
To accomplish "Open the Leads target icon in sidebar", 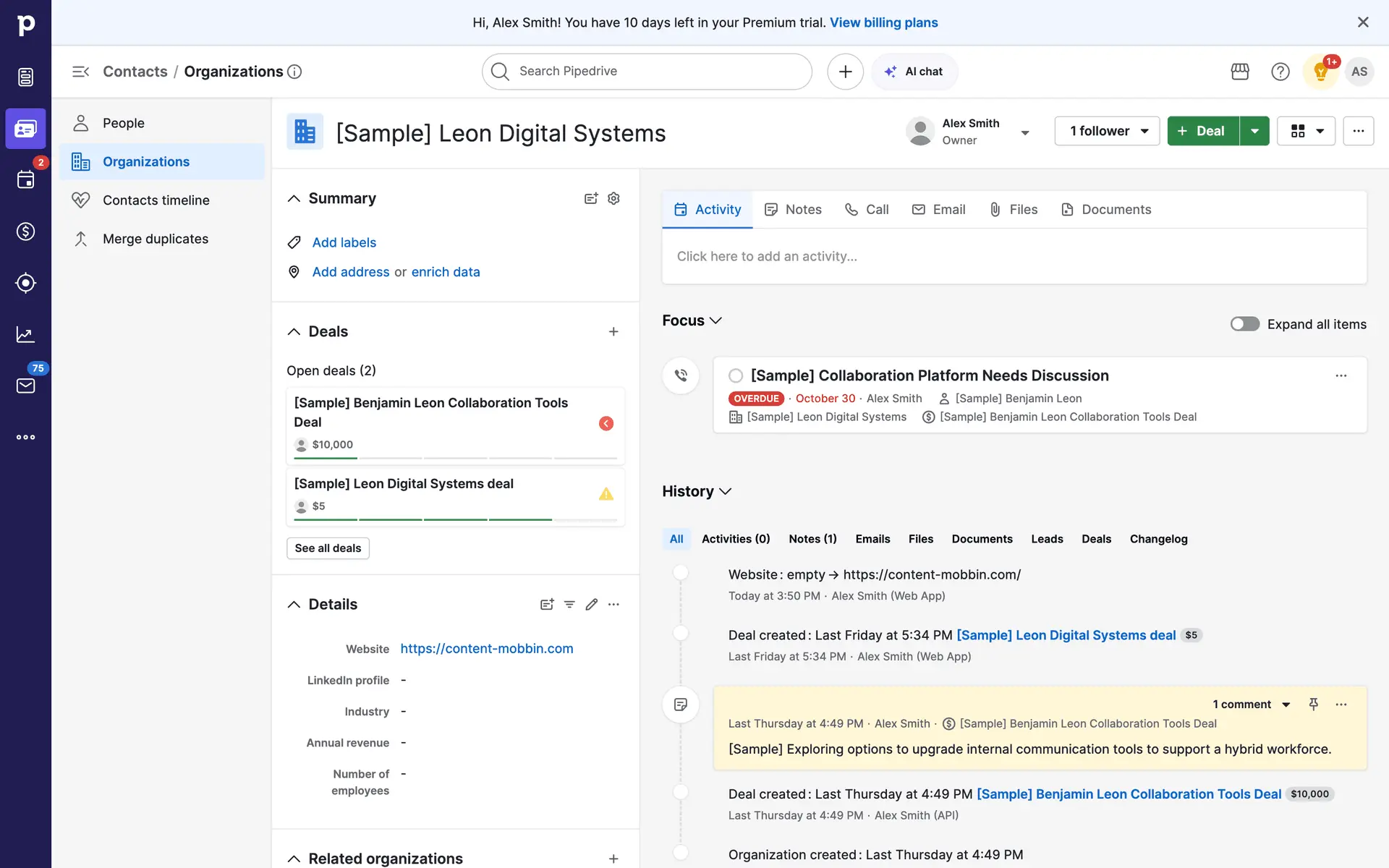I will point(25,283).
